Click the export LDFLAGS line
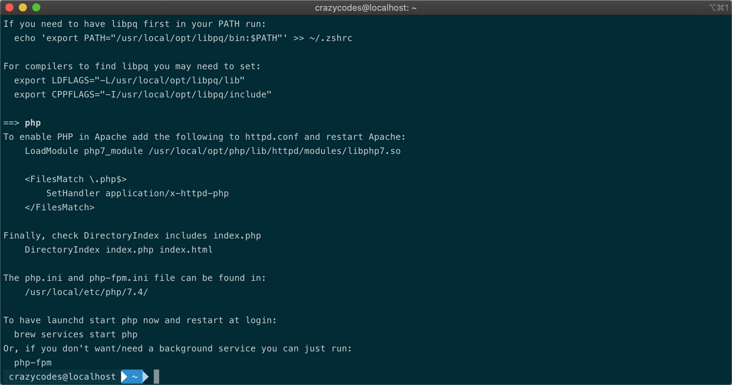 click(129, 80)
